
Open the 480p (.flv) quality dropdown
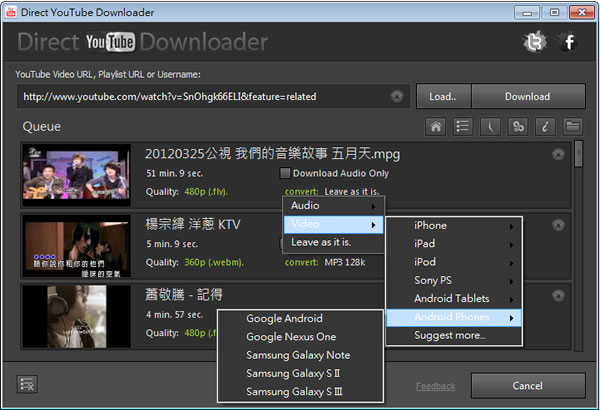point(207,191)
